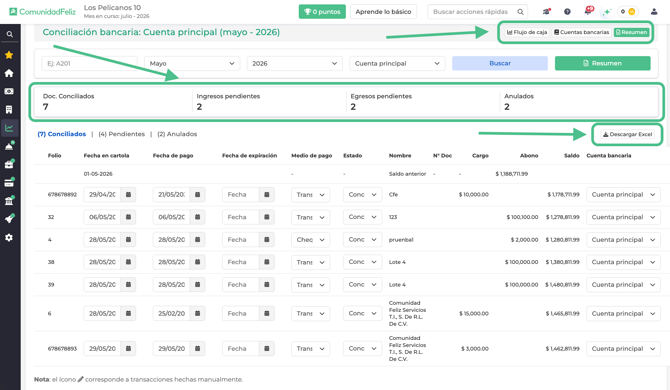The width and height of the screenshot is (670, 390).
Task: Open calendar for folio 32 fecha de pago
Action: click(x=197, y=217)
